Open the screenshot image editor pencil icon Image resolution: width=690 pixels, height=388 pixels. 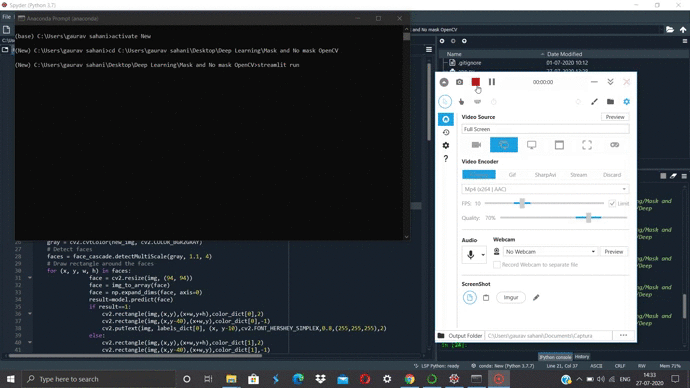(536, 298)
